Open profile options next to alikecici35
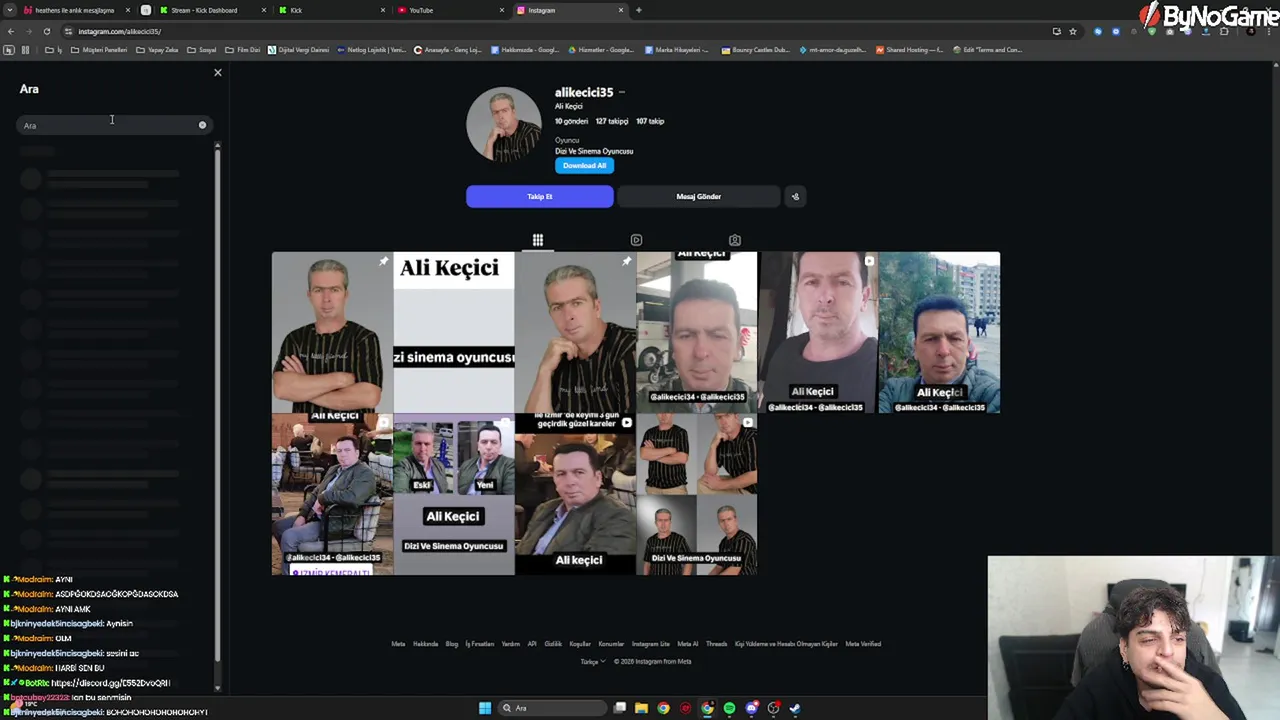The image size is (1280, 720). tap(622, 92)
